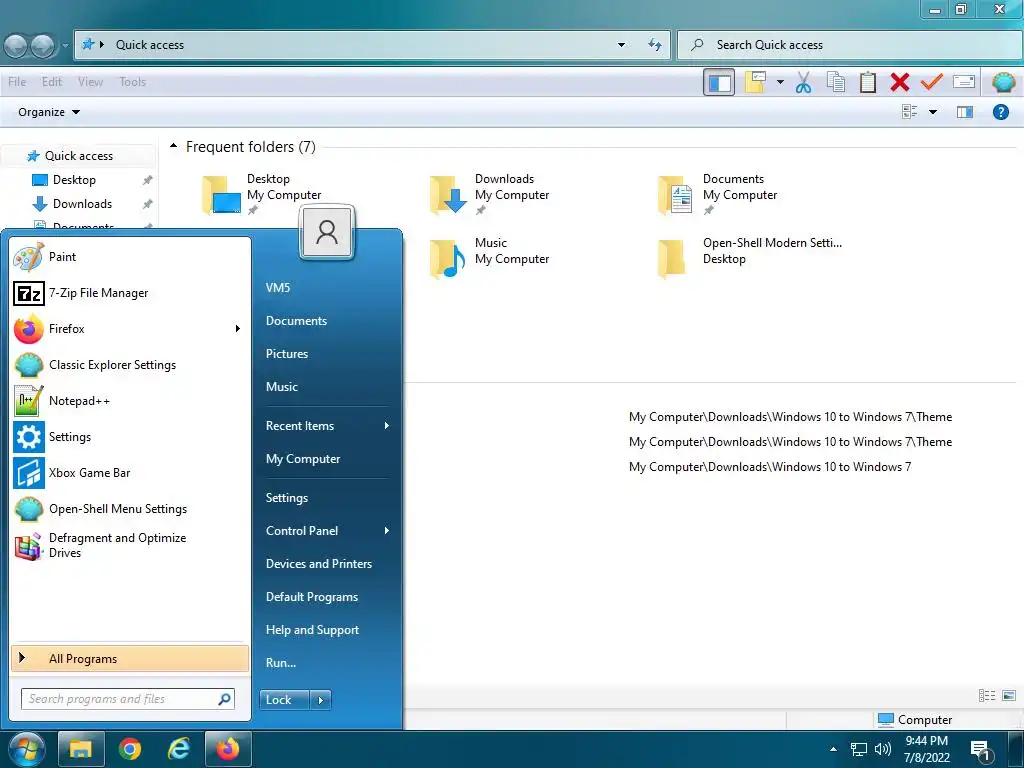Open the view options dropdown arrow

point(933,112)
